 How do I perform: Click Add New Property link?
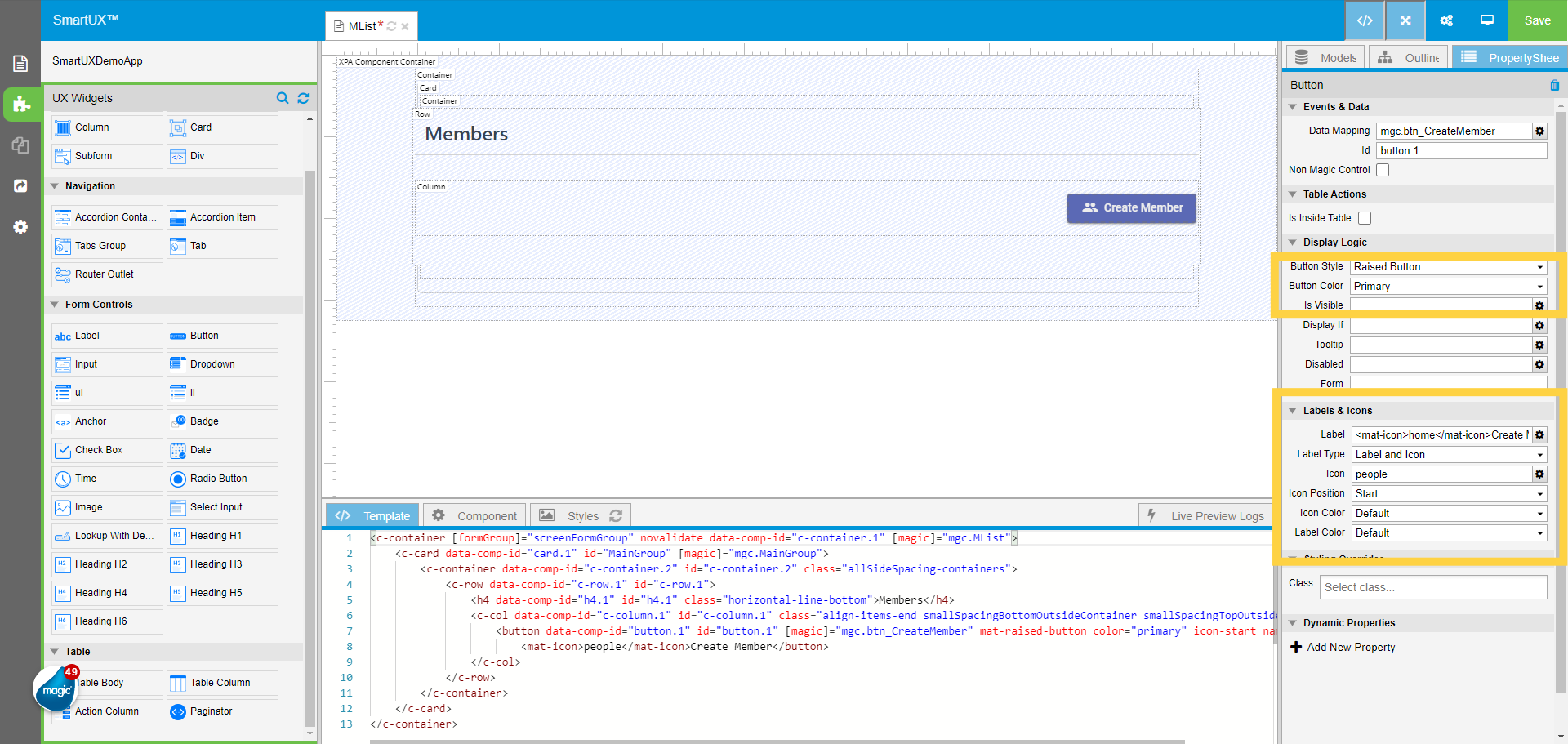click(1349, 647)
